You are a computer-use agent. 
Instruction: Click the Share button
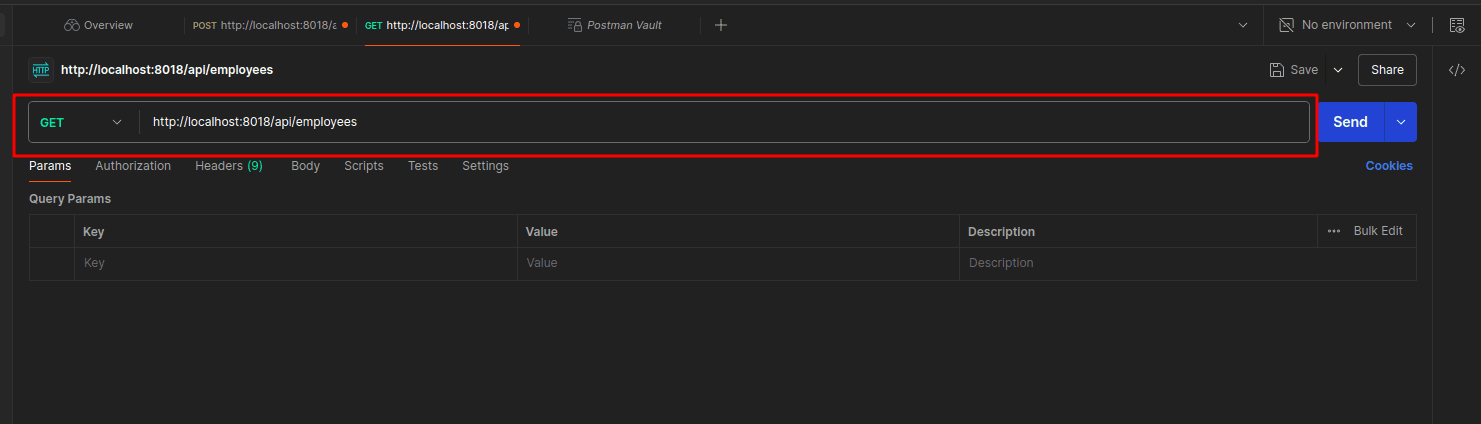click(1387, 70)
